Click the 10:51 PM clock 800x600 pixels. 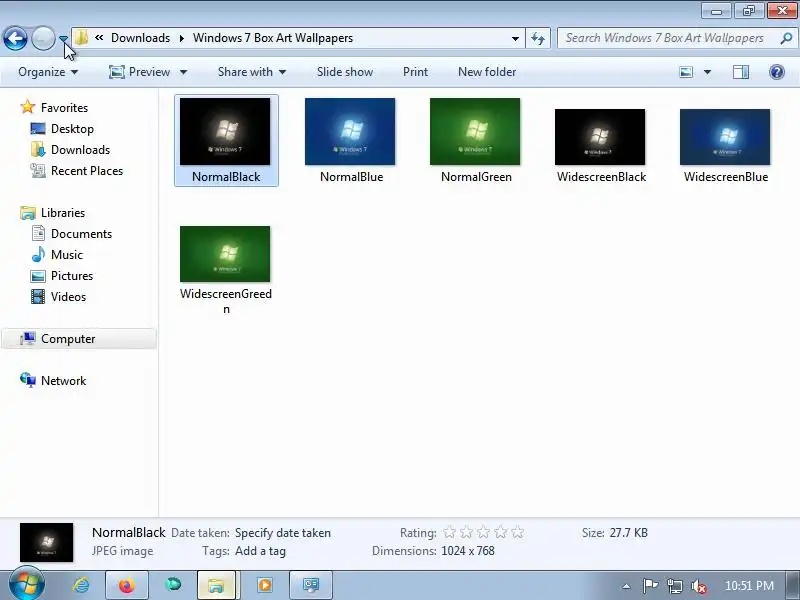point(749,586)
